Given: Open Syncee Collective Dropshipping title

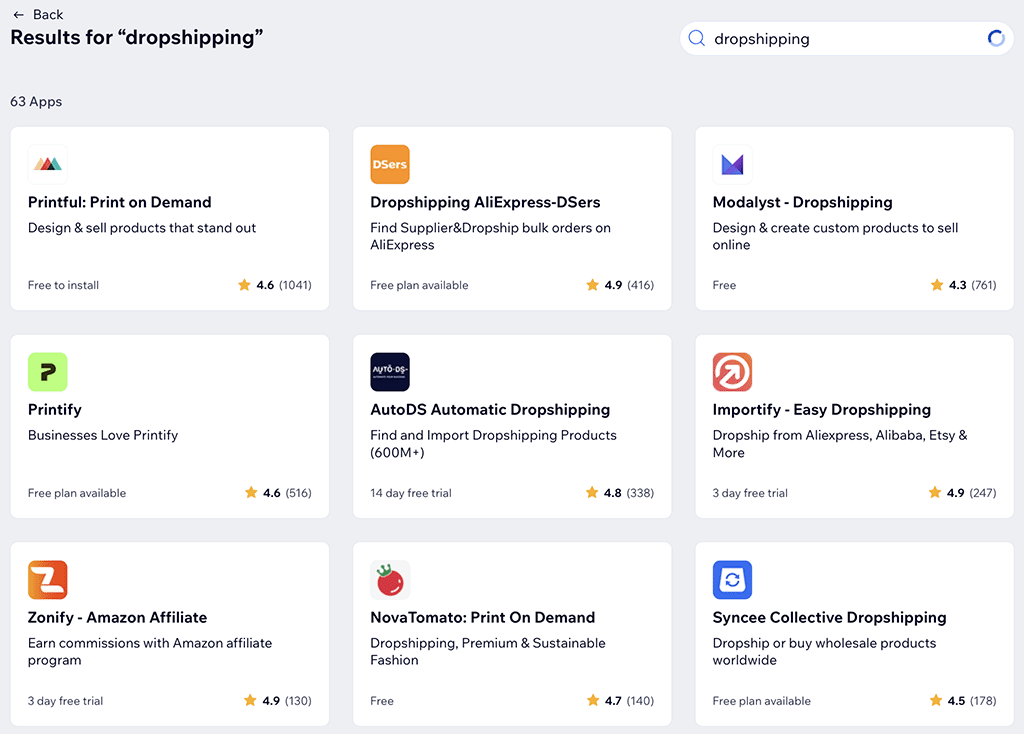Looking at the screenshot, I should pos(829,618).
